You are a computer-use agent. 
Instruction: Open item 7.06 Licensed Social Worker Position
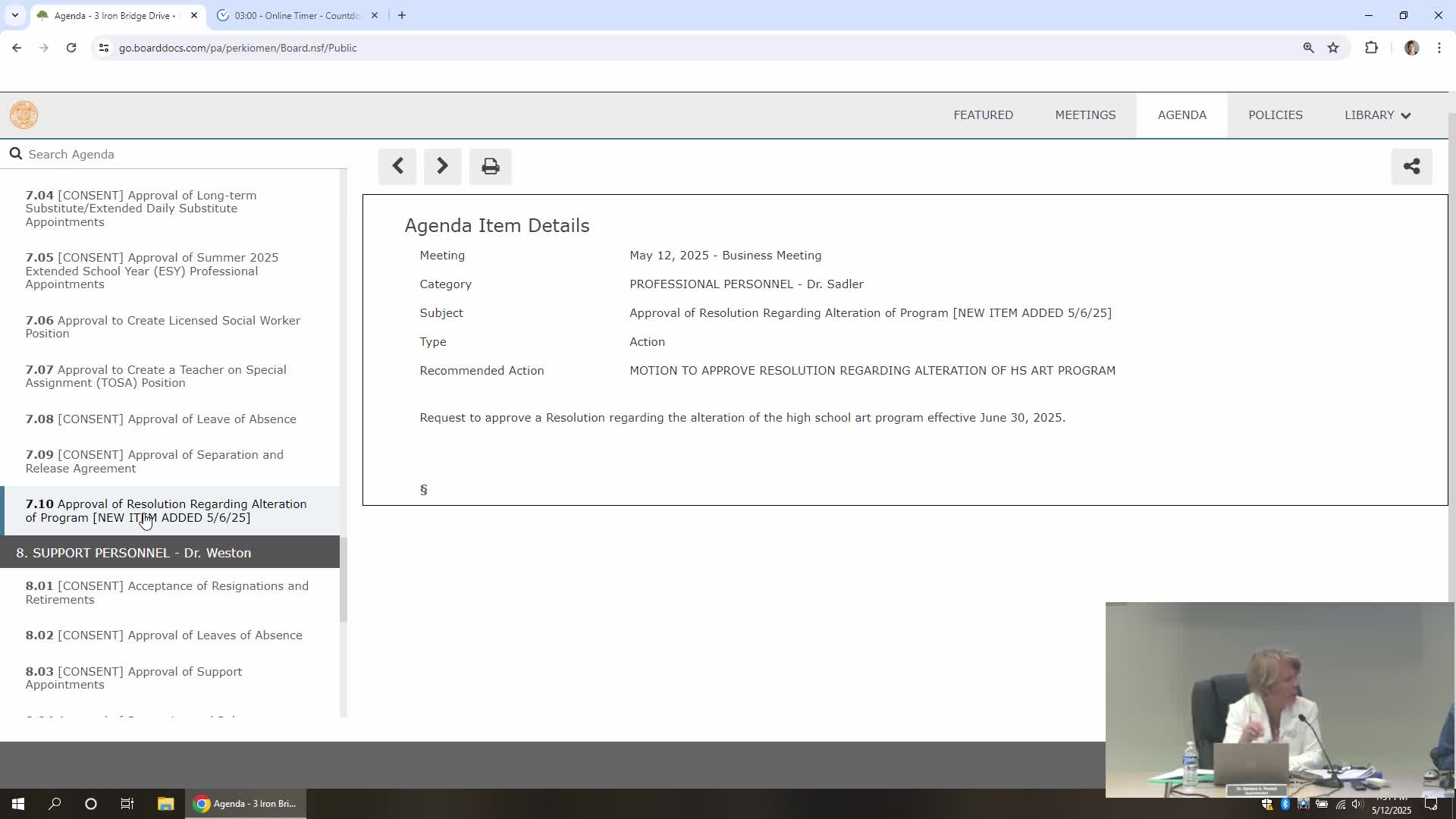[162, 327]
